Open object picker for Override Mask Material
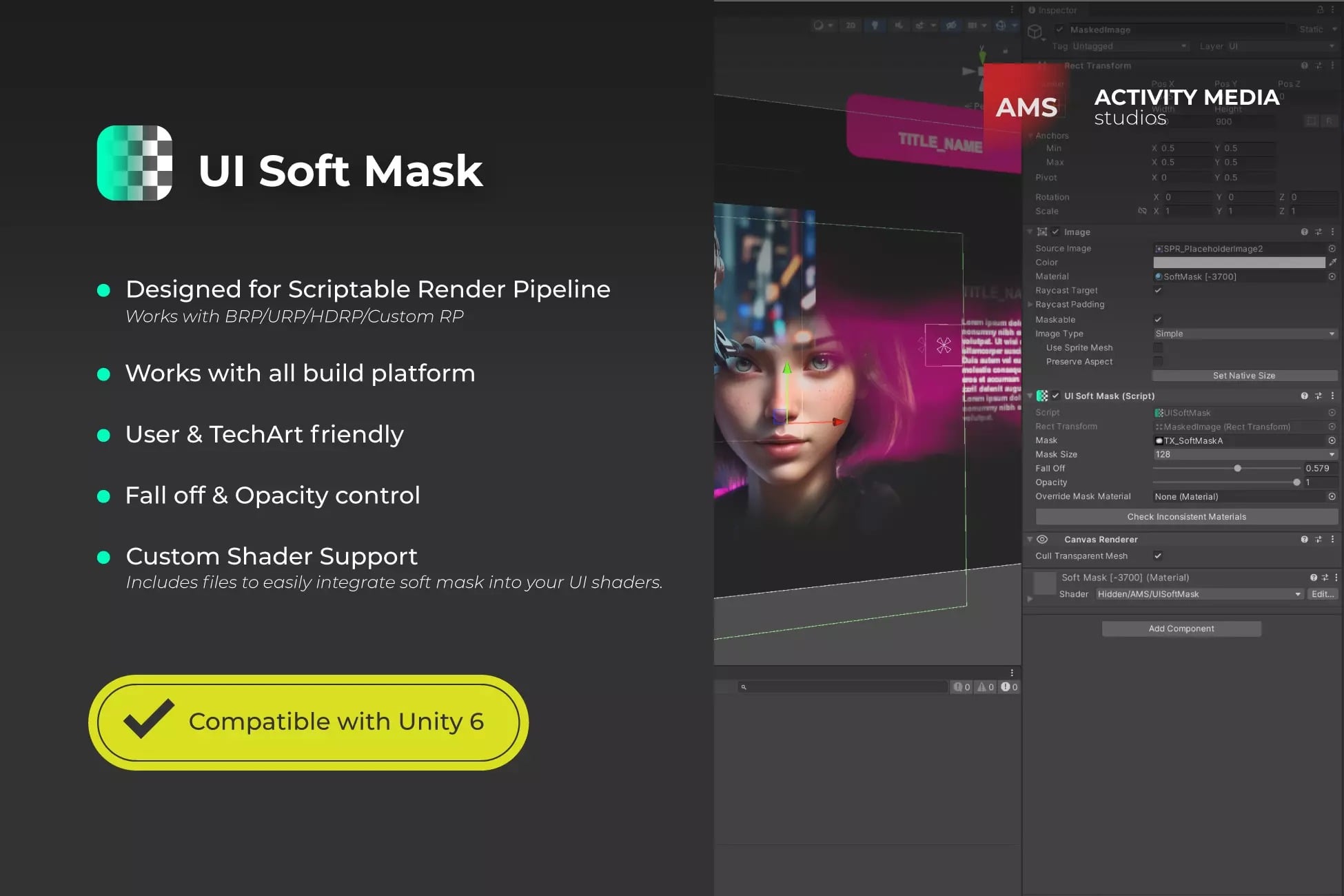This screenshot has height=896, width=1344. point(1332,497)
